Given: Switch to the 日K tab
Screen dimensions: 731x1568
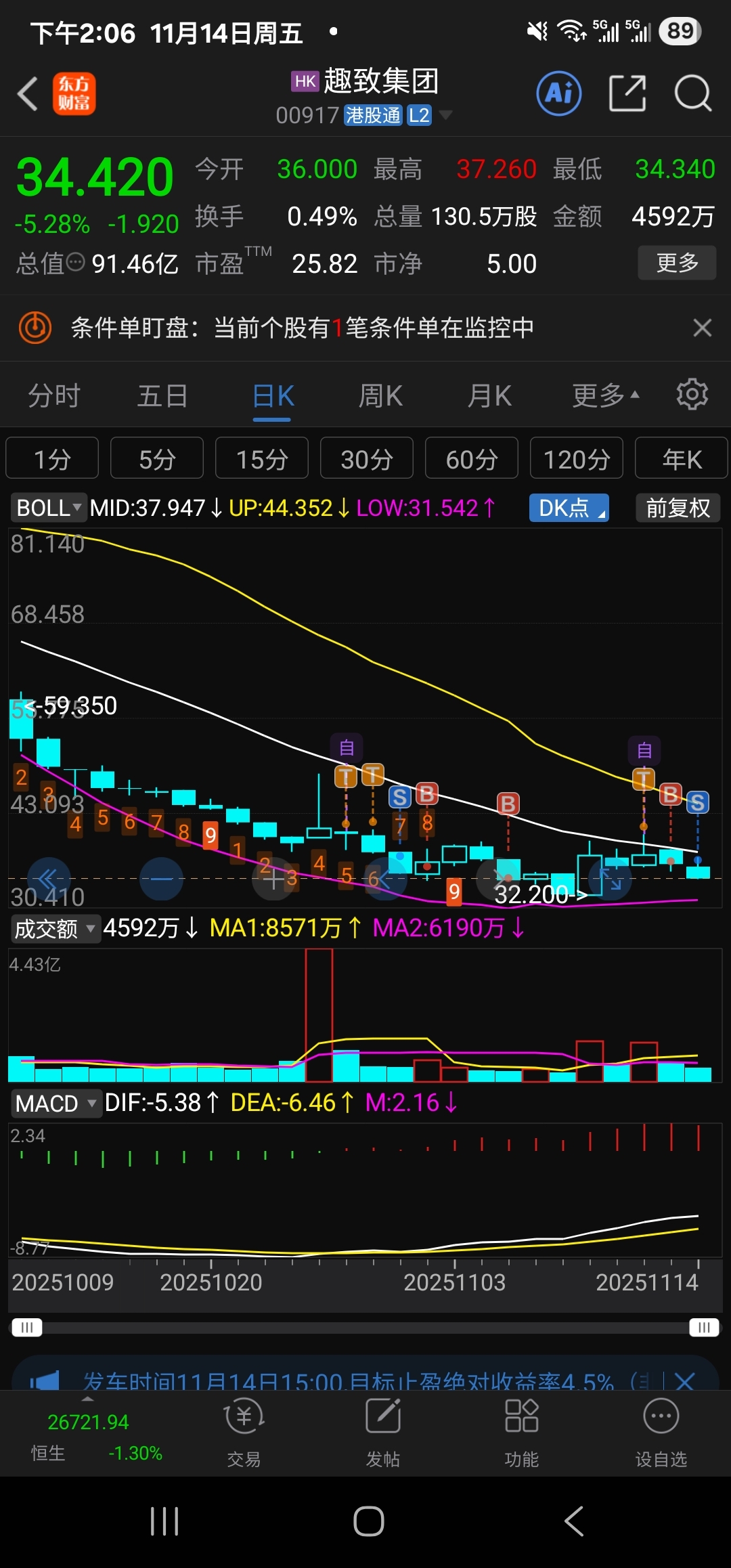Looking at the screenshot, I should pos(273,395).
